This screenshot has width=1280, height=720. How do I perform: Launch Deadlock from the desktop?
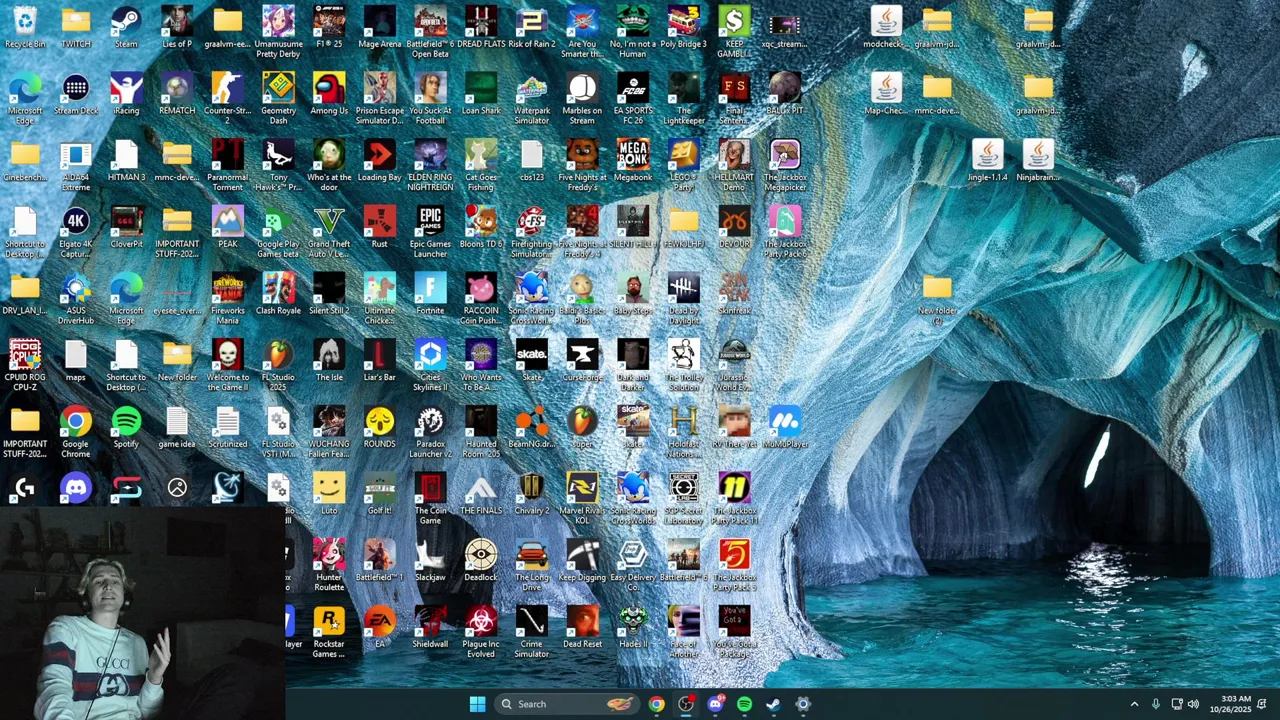(481, 560)
